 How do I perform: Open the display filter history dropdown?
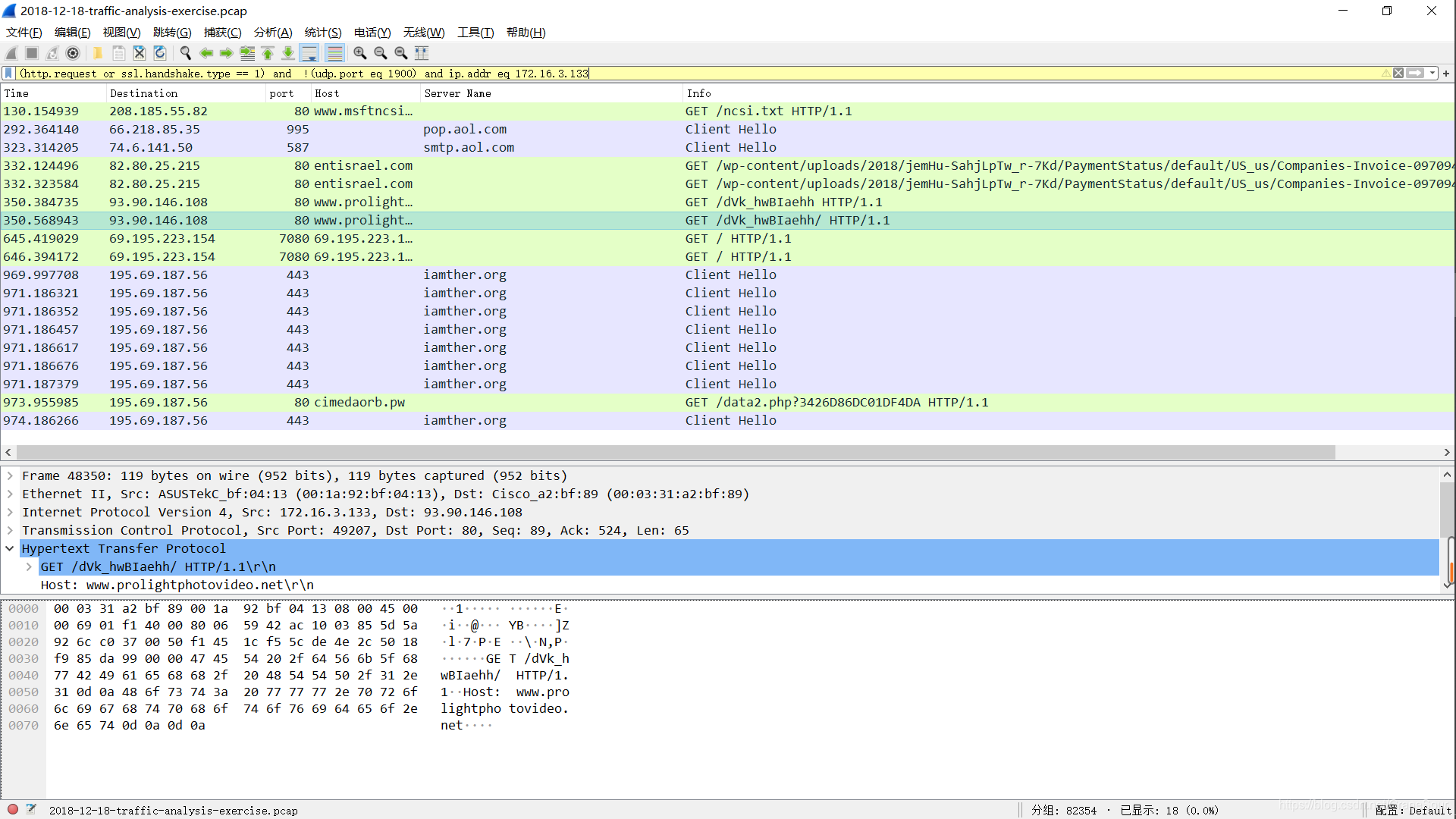coord(1432,74)
